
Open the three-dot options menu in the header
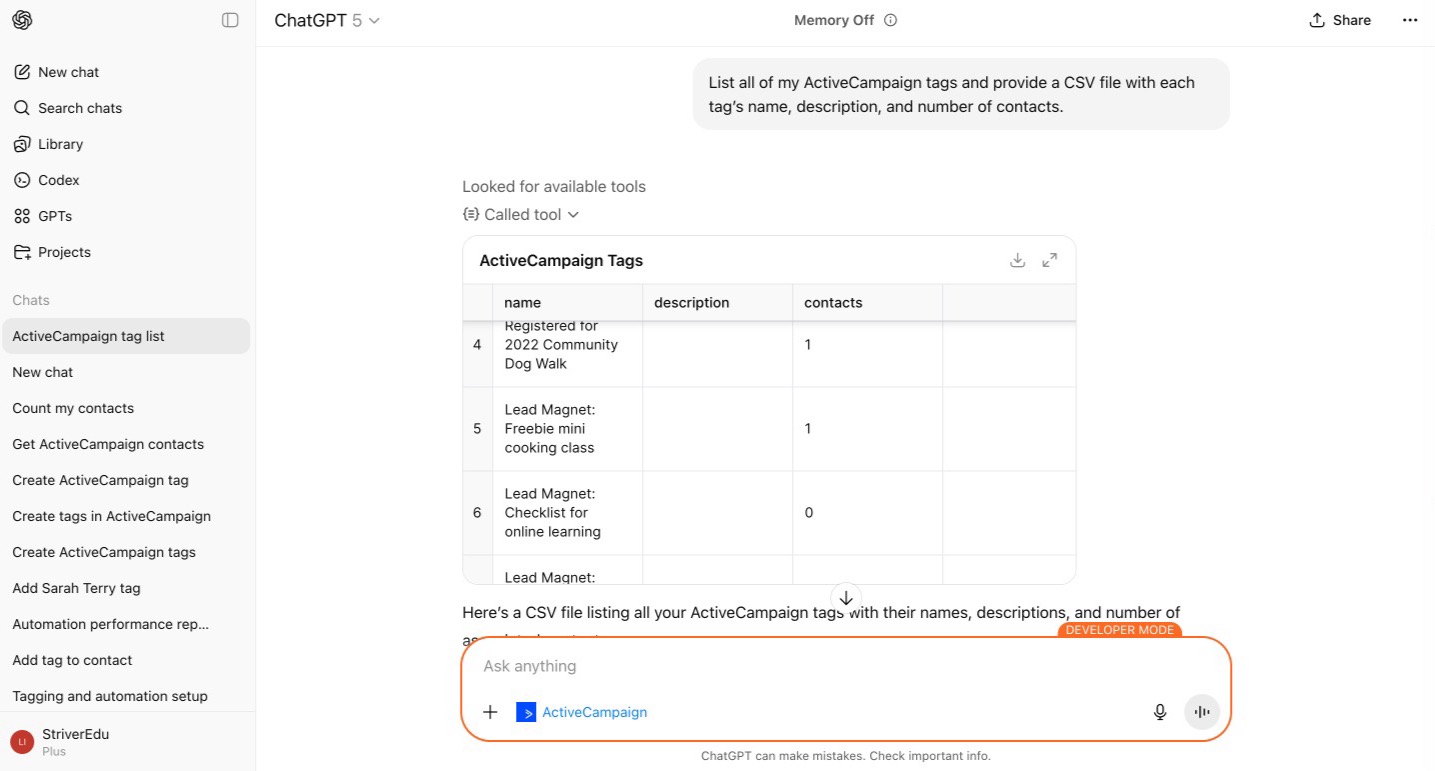[1410, 20]
